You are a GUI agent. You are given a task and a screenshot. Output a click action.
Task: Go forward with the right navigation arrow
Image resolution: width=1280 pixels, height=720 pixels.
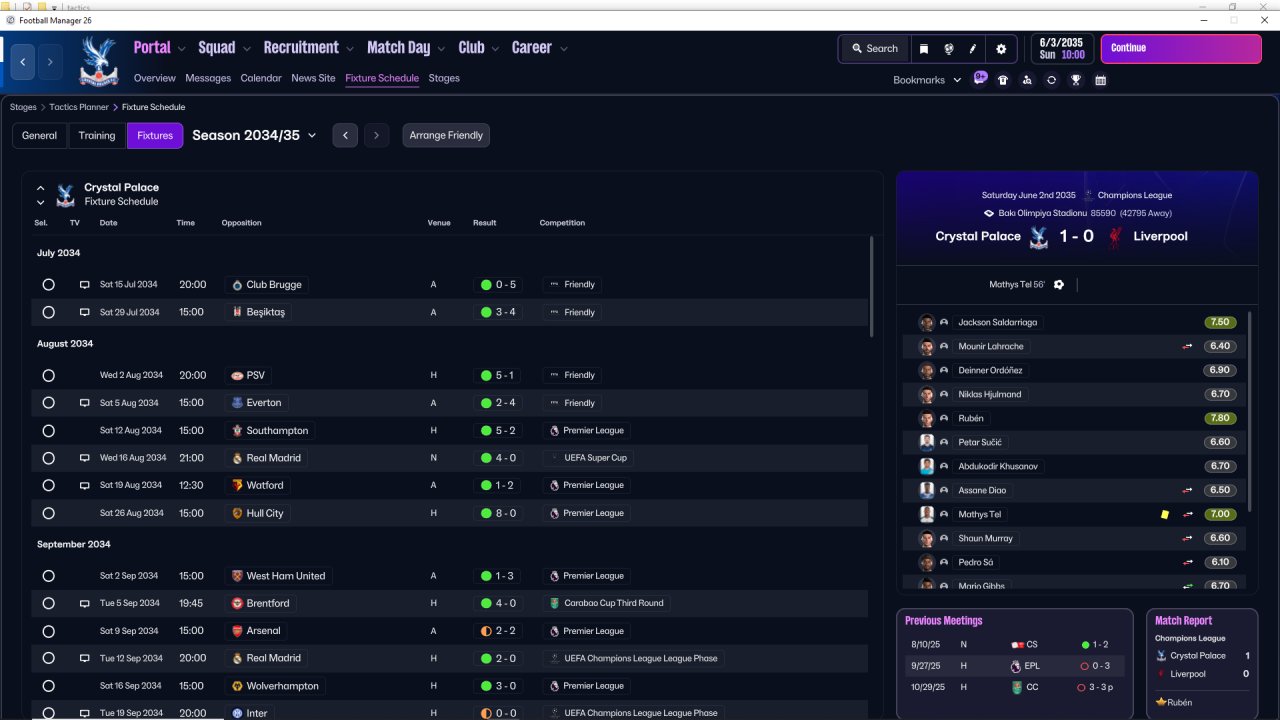(50, 62)
